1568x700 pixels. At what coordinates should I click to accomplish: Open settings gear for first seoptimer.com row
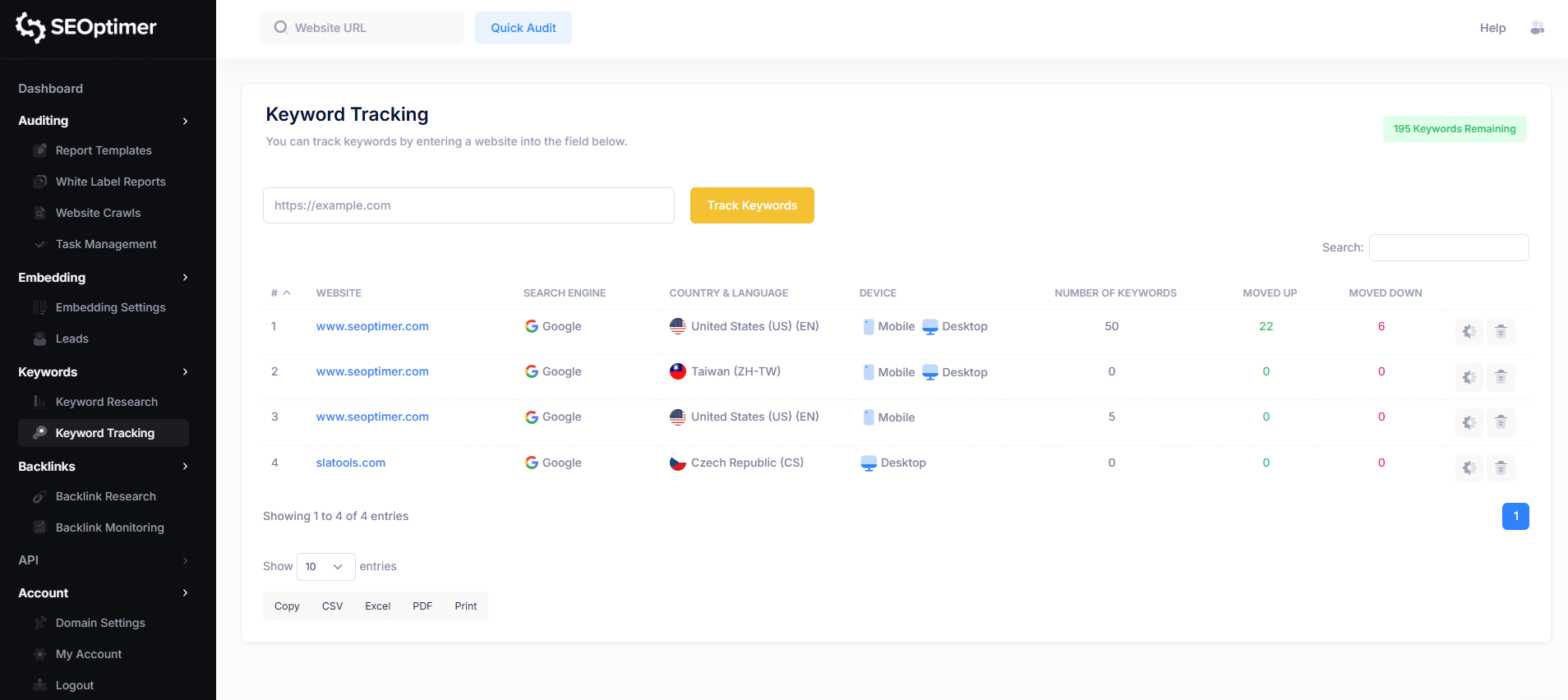tap(1469, 332)
